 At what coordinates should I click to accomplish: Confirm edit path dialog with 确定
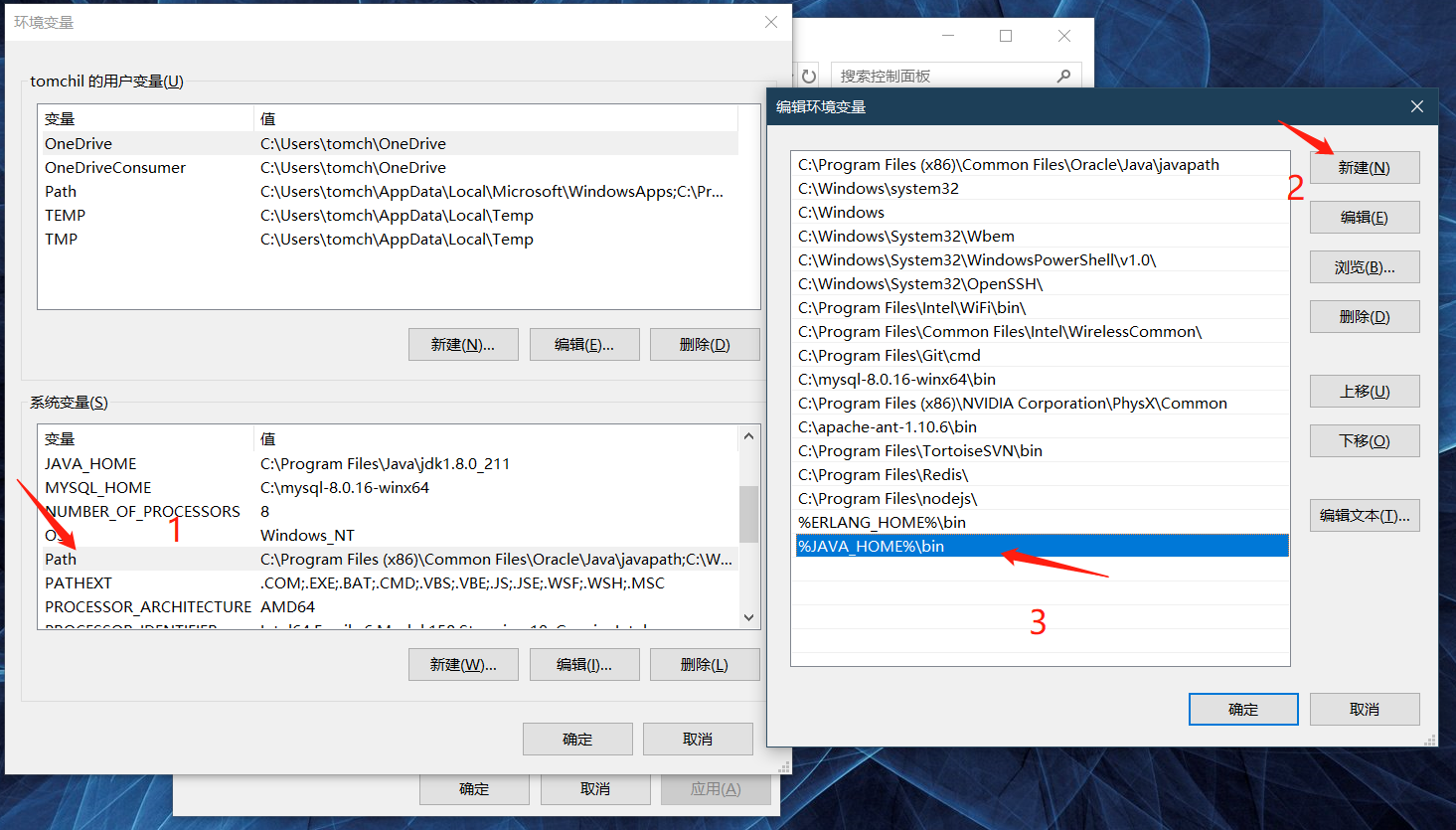pyautogui.click(x=1242, y=710)
